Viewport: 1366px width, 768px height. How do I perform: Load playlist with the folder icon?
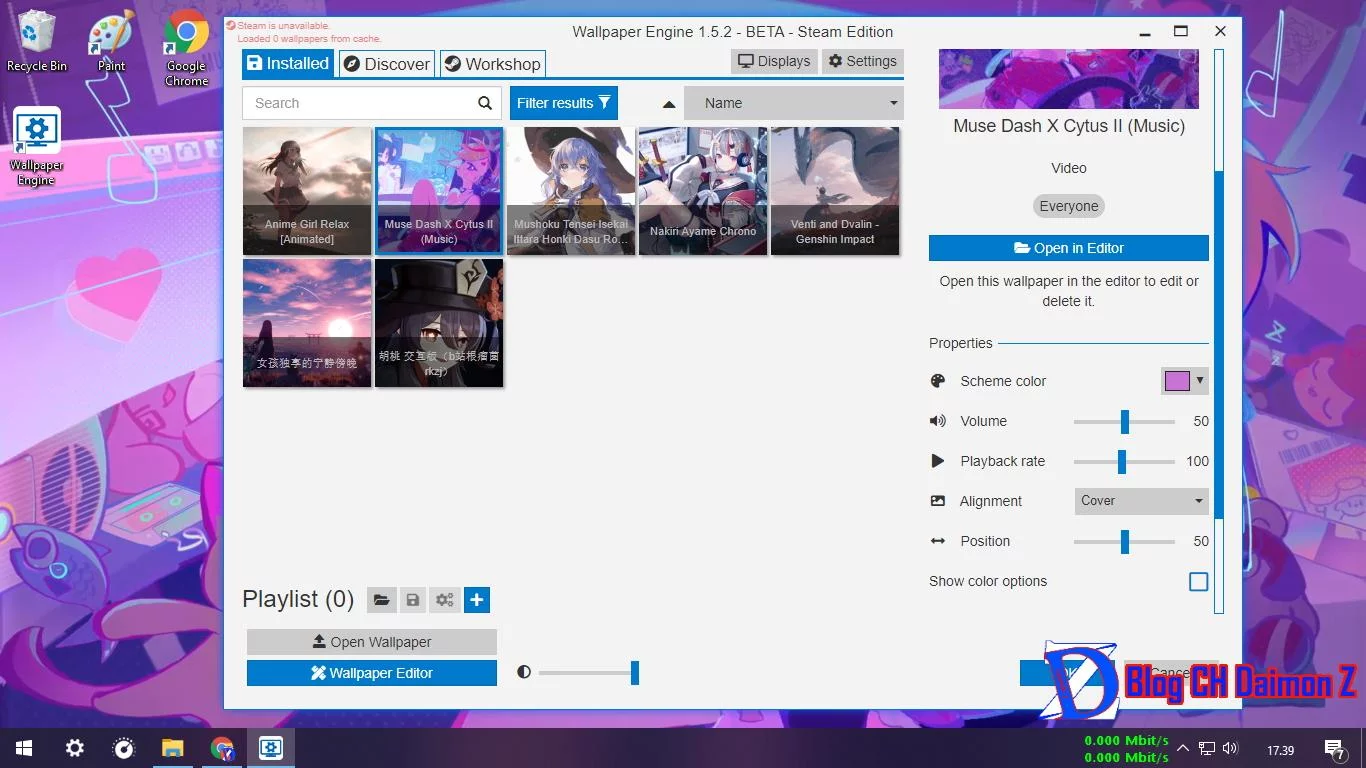click(x=381, y=600)
